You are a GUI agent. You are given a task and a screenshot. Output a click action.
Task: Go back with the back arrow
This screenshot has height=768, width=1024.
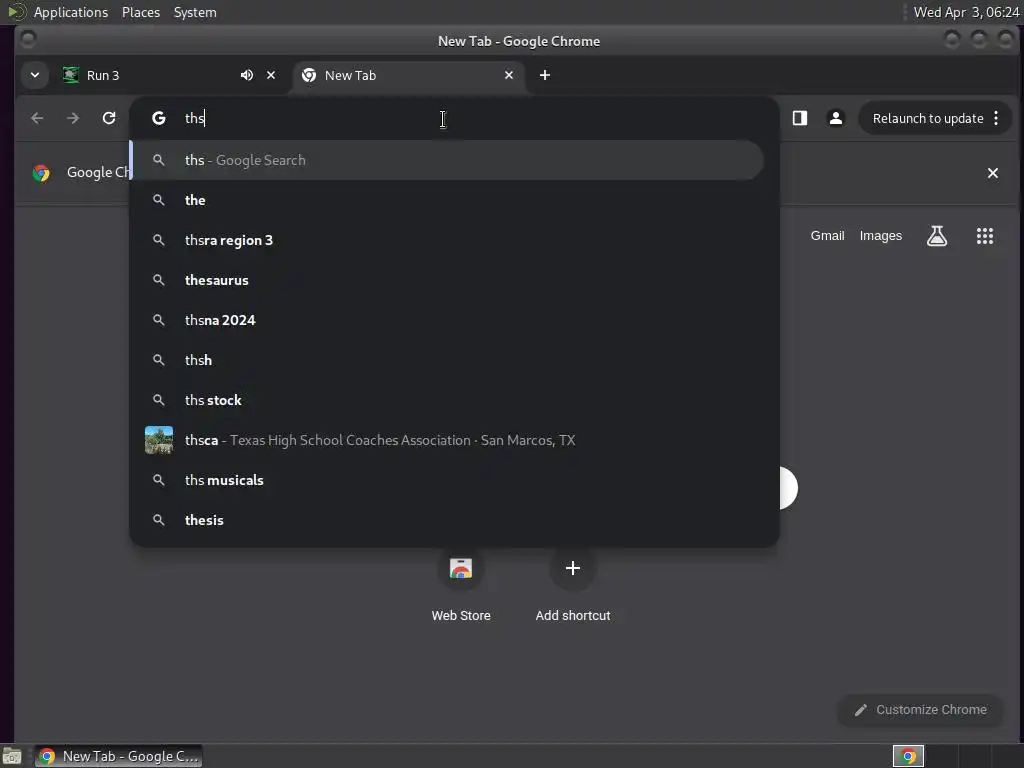click(x=37, y=118)
